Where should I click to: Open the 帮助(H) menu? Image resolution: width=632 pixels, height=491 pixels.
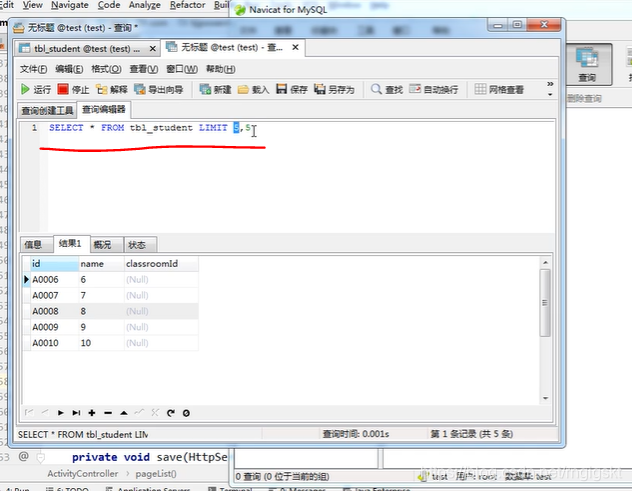click(220, 69)
